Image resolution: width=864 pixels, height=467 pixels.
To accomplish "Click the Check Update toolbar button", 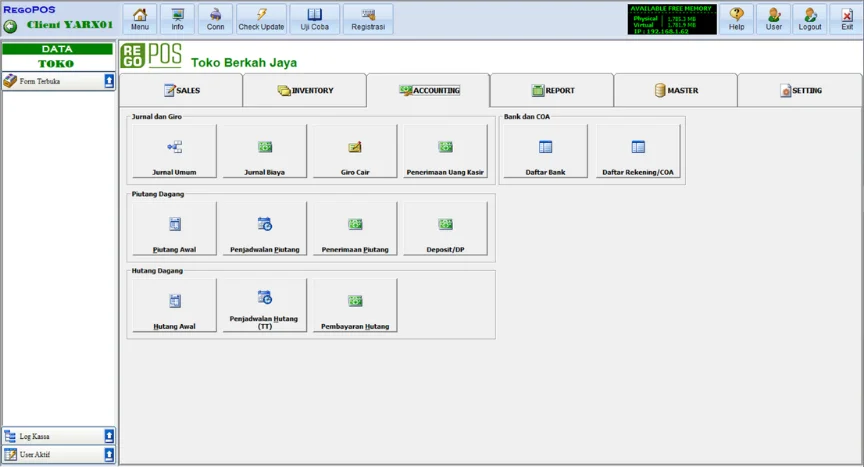I will coord(262,19).
